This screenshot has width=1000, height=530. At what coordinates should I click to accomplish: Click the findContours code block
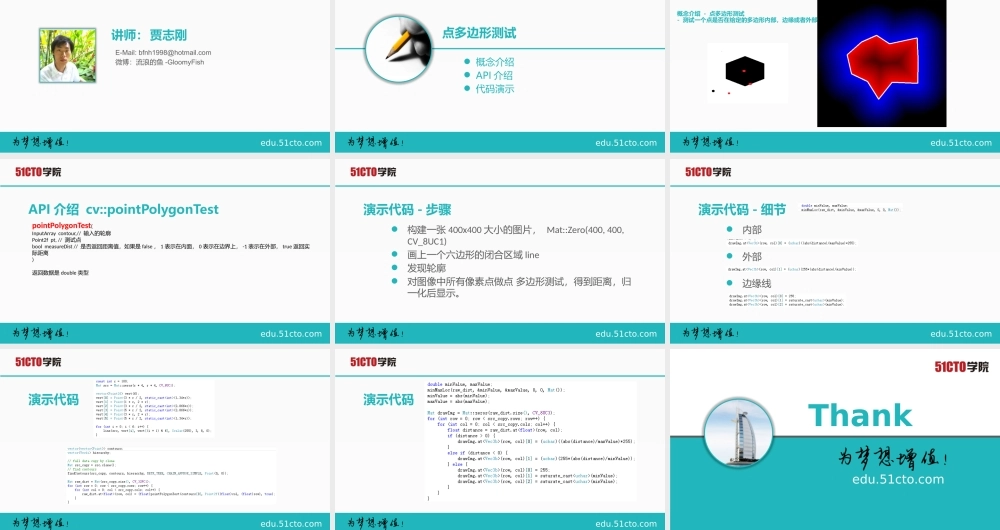[x=171, y=475]
